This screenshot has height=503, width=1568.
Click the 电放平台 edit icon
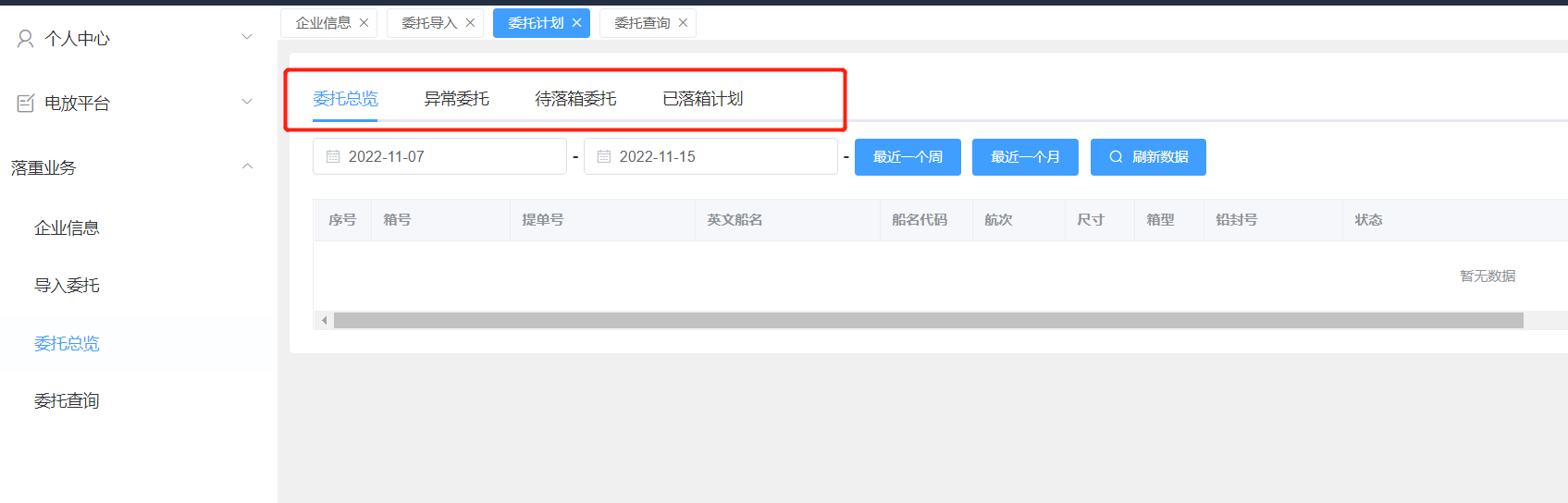click(26, 103)
